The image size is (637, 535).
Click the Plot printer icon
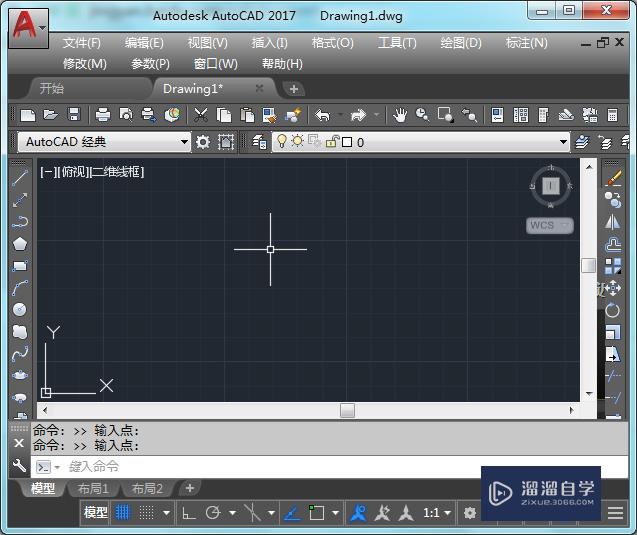point(103,115)
